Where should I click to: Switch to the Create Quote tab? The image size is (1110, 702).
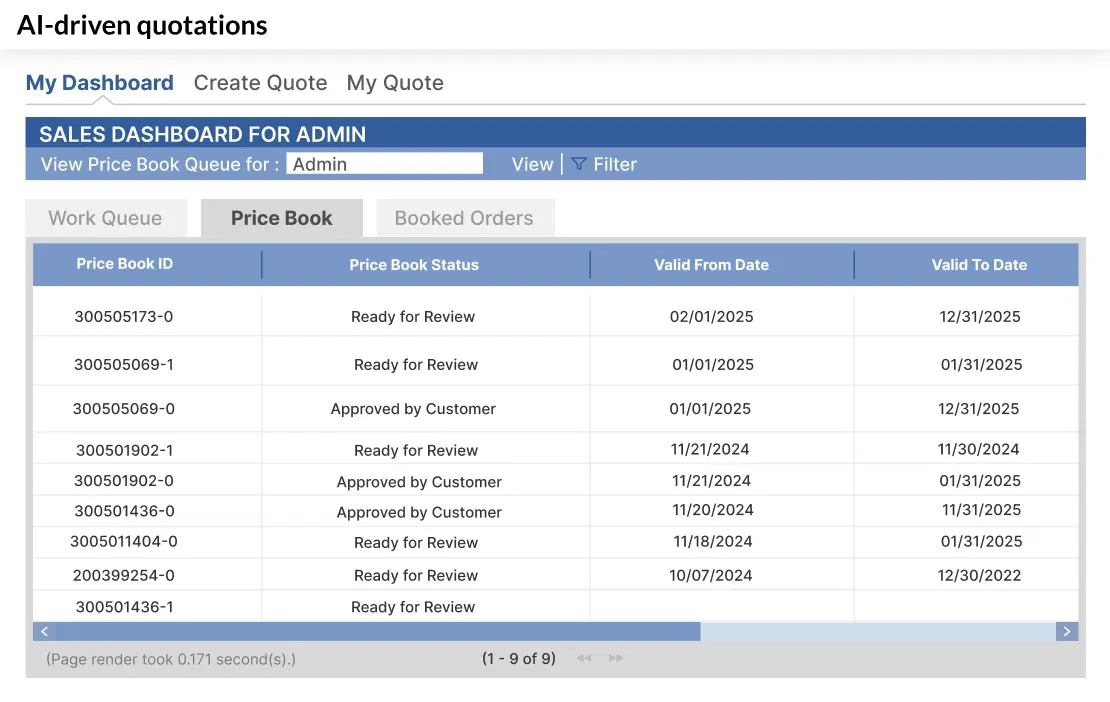point(260,83)
